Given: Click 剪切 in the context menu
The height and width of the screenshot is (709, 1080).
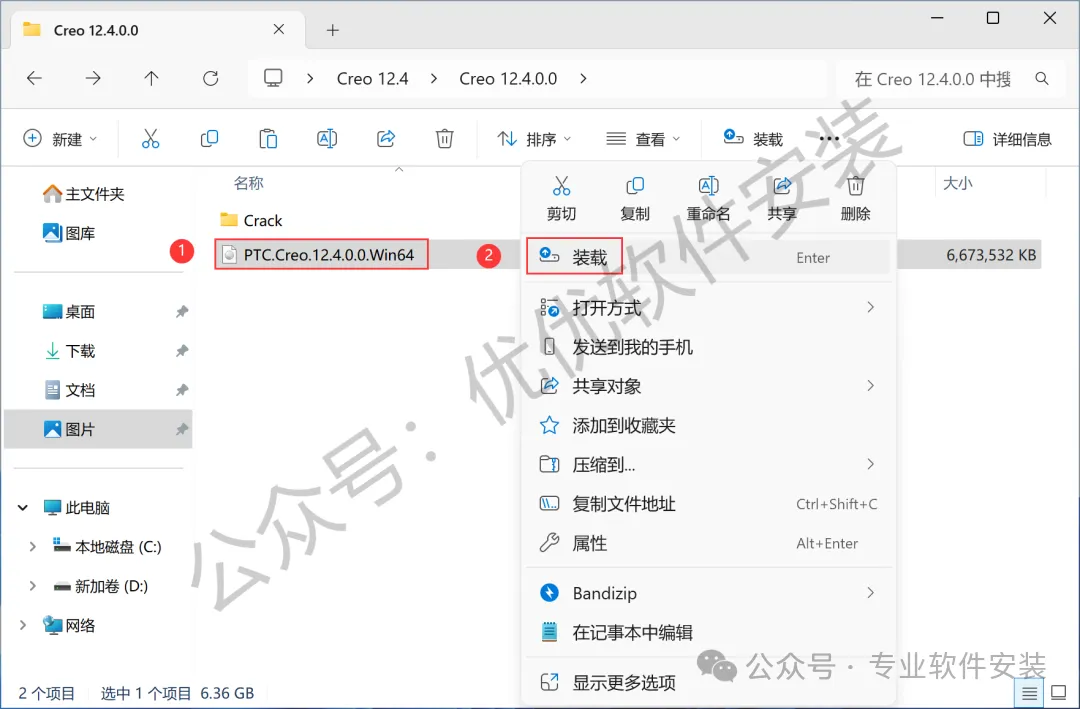Looking at the screenshot, I should 561,198.
